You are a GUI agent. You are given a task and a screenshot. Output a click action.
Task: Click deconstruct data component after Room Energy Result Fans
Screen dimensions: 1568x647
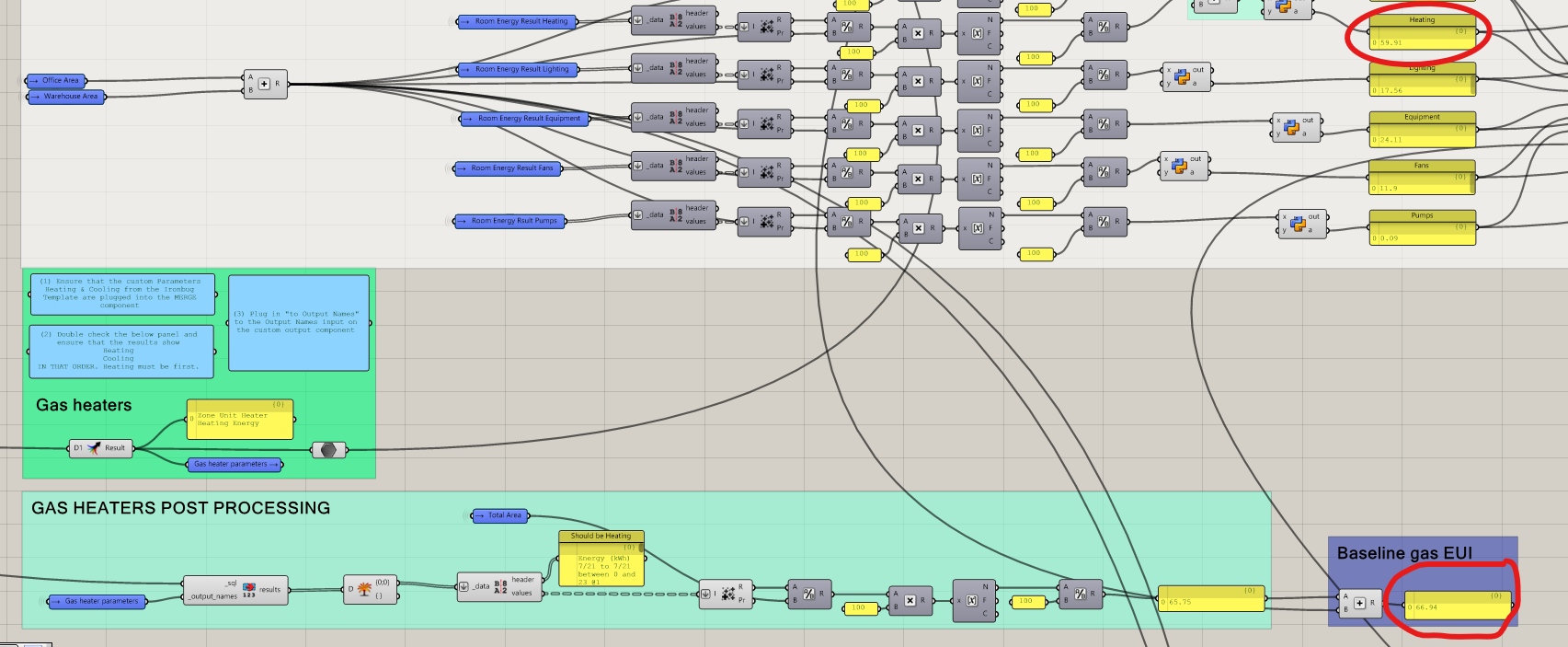(x=673, y=166)
